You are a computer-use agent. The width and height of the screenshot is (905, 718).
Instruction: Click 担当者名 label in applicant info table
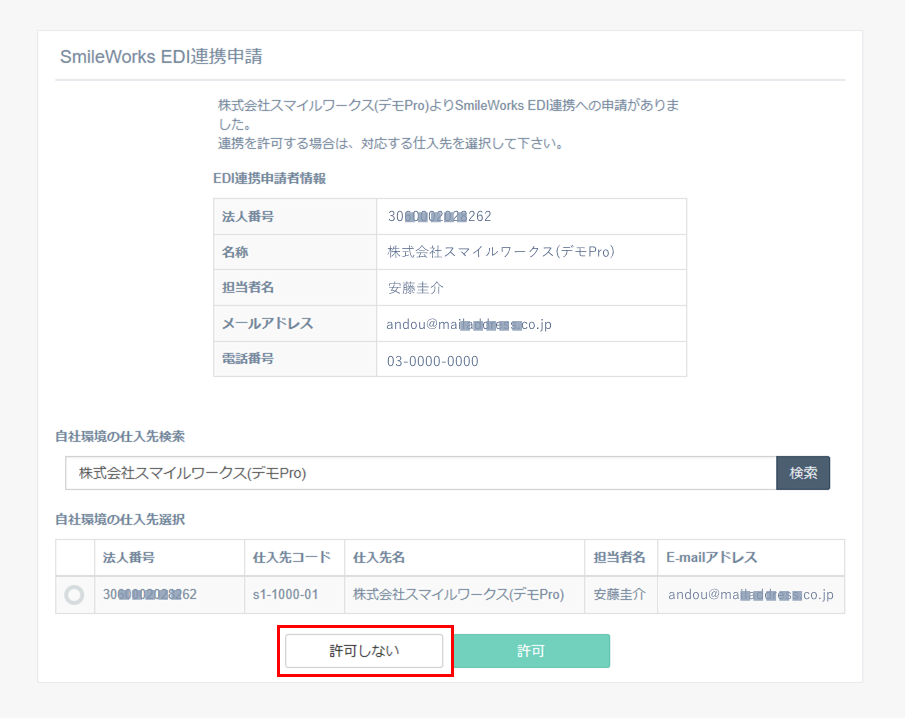(x=248, y=287)
